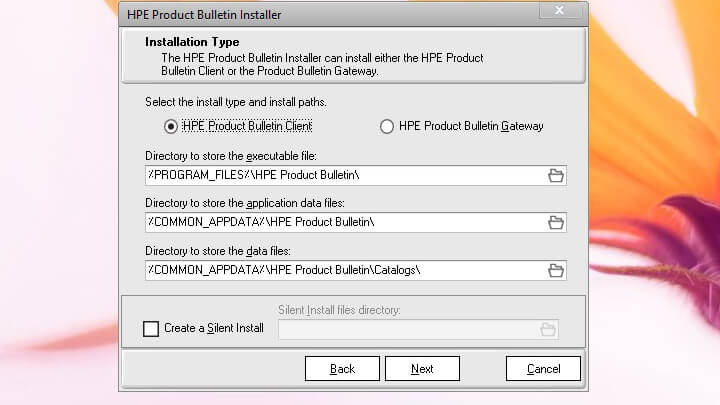The image size is (720, 405).
Task: Open folder browser for application data files directory
Action: [556, 222]
